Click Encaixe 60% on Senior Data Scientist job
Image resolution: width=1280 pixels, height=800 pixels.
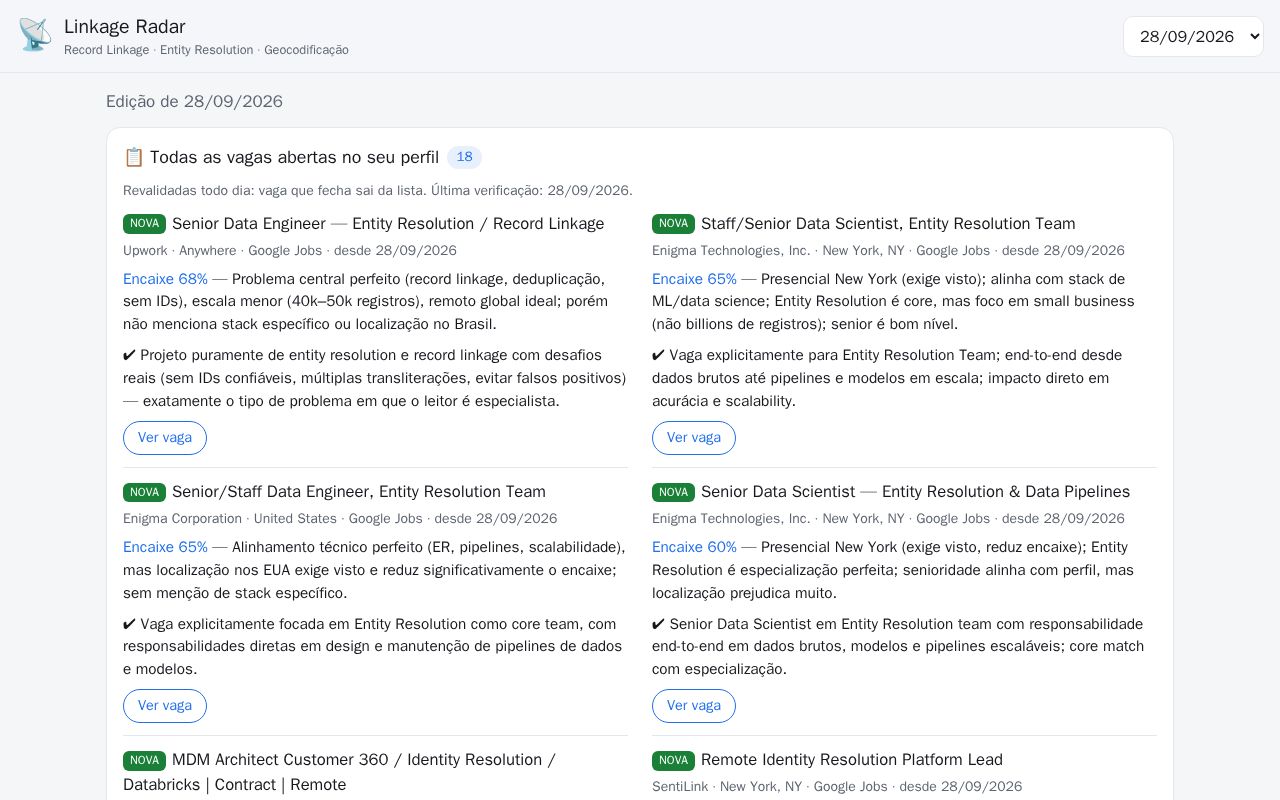pos(694,547)
